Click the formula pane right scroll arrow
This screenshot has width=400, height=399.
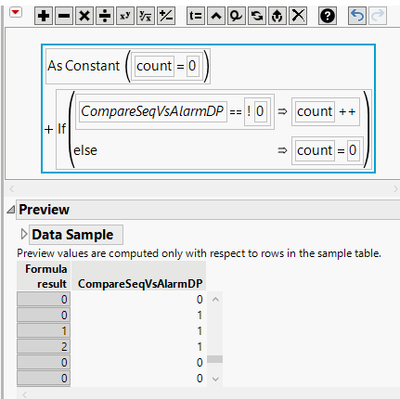(x=396, y=189)
